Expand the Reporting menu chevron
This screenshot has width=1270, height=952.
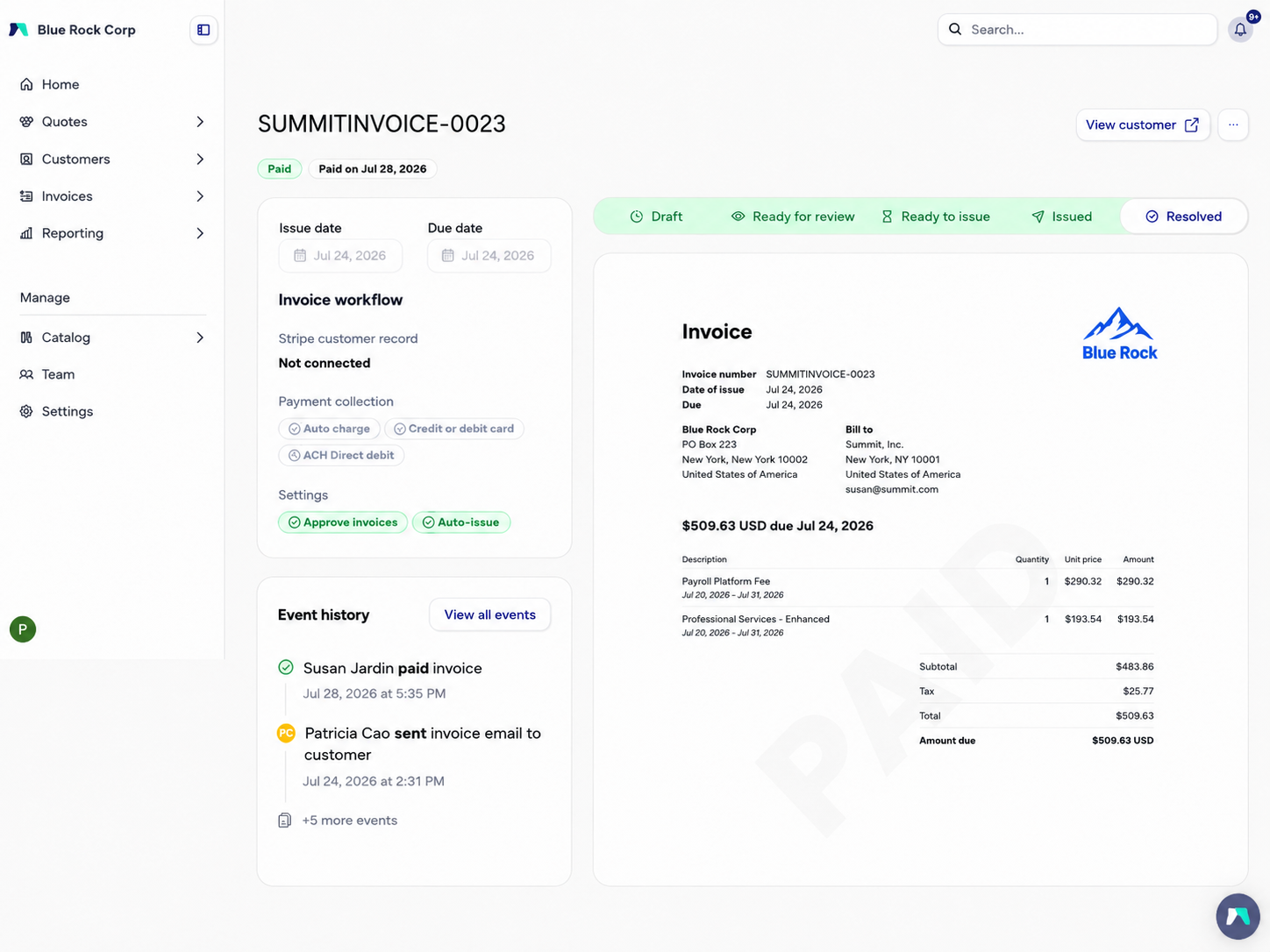click(200, 233)
